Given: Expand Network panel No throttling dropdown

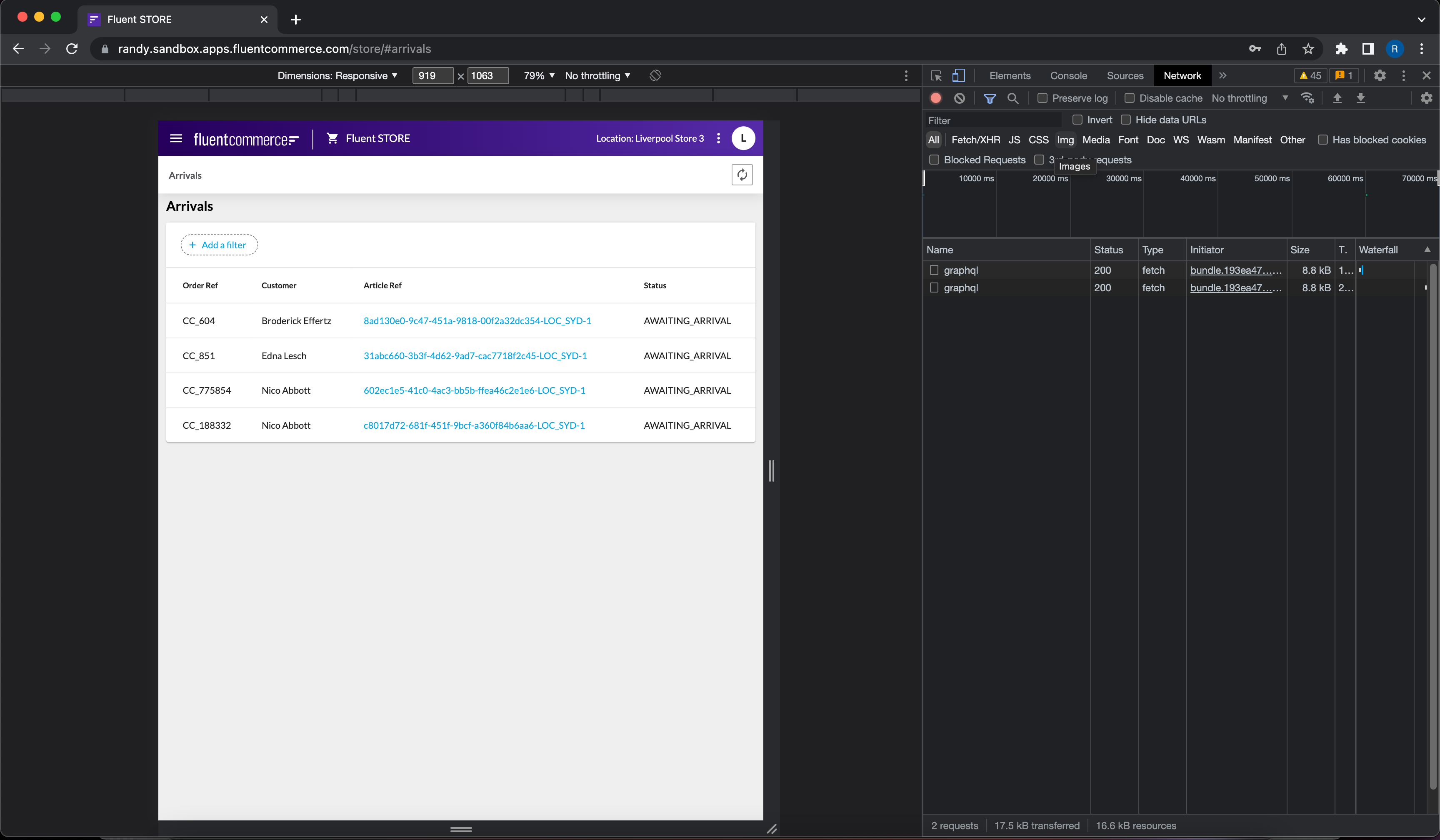Looking at the screenshot, I should (x=1249, y=98).
